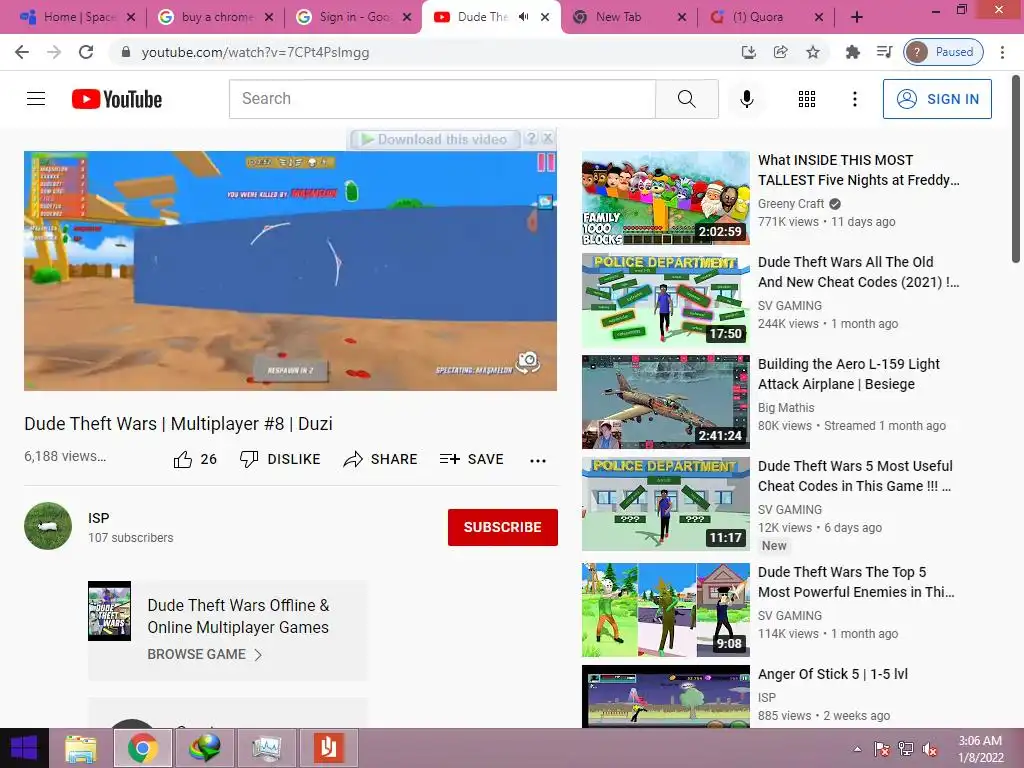This screenshot has width=1024, height=768.
Task: Open media control icon in toolbar
Action: pyautogui.click(x=884, y=52)
